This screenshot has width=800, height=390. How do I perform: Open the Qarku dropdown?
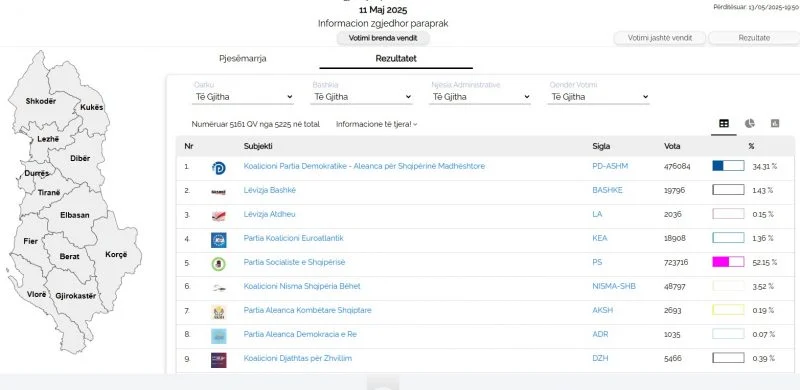coord(243,96)
